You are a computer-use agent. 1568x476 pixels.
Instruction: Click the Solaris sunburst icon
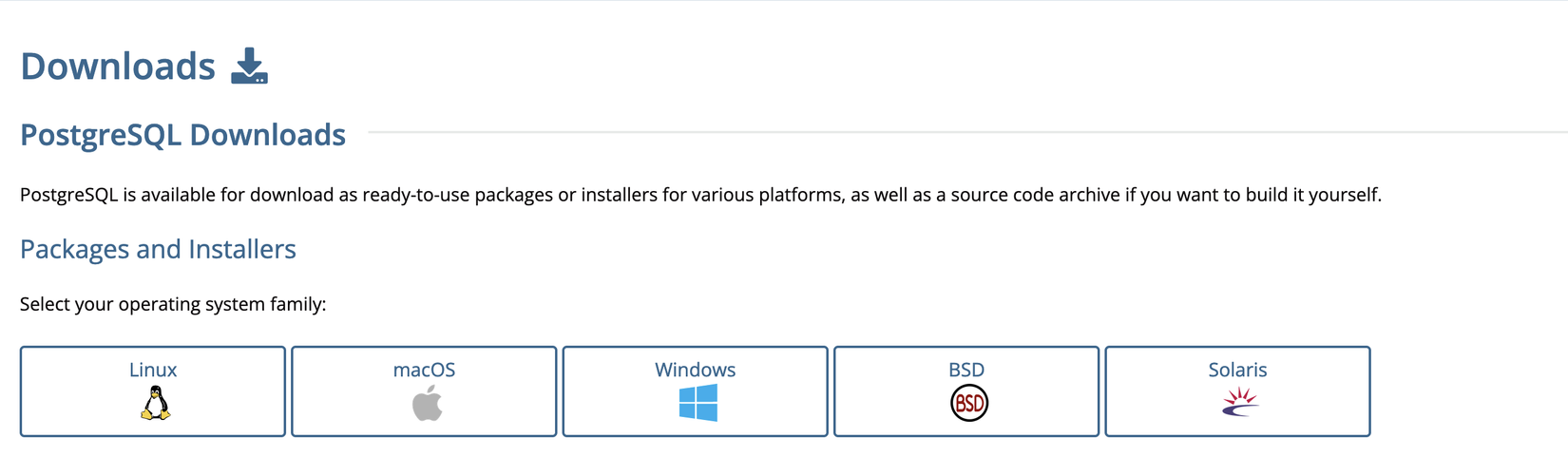[x=1239, y=403]
